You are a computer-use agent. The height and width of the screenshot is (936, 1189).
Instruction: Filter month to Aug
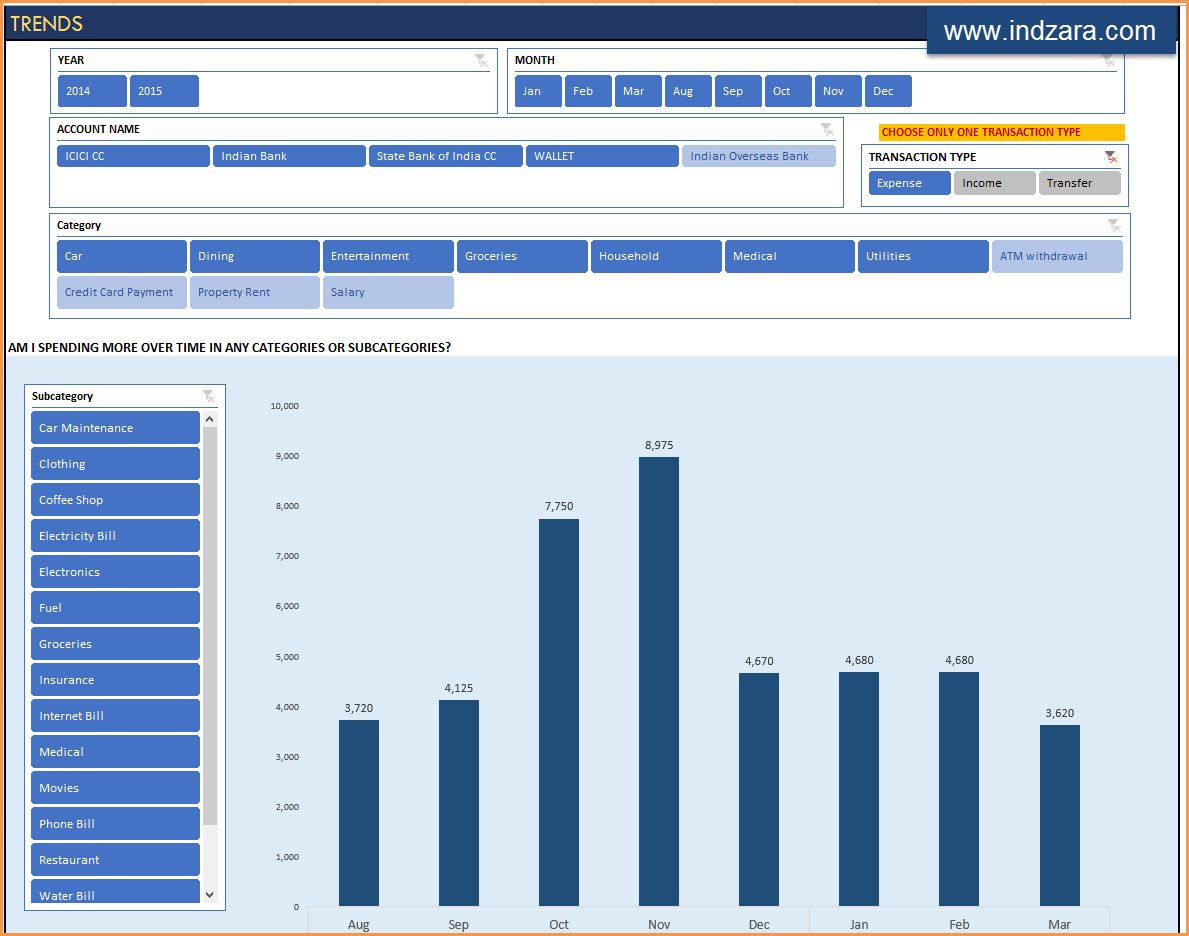pyautogui.click(x=687, y=91)
